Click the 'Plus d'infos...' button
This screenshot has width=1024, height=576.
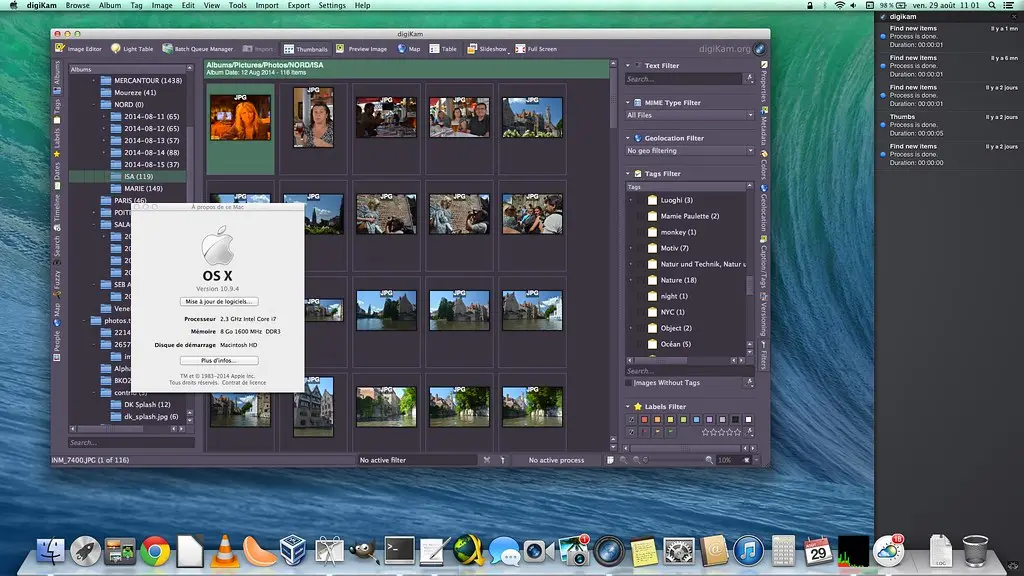point(219,360)
